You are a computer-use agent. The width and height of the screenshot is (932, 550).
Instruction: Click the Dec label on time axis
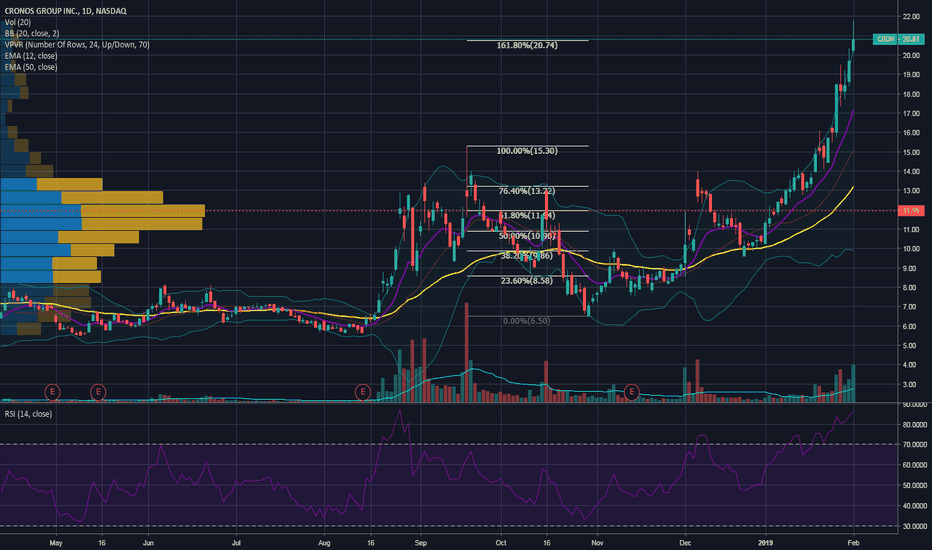[x=685, y=543]
